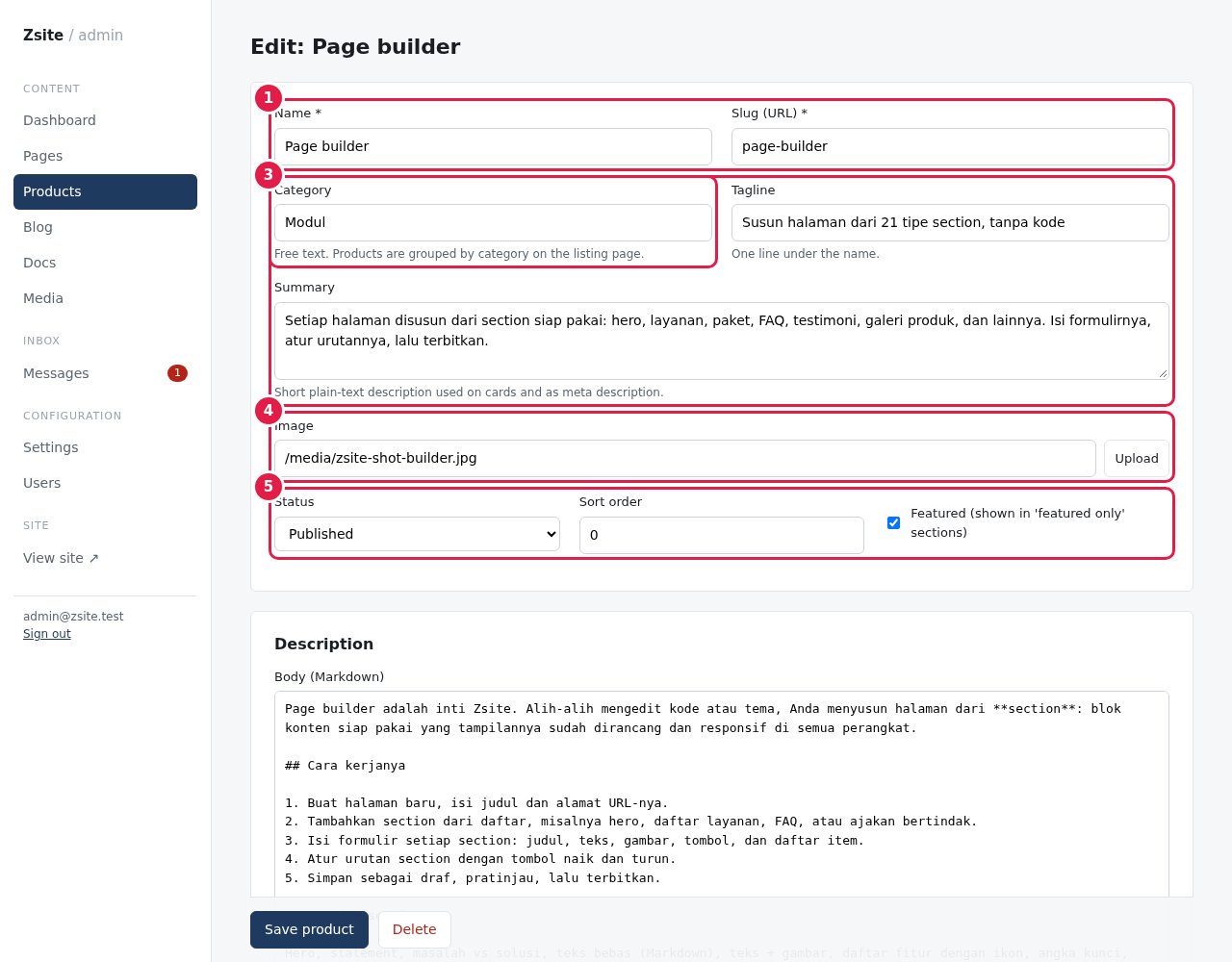Open the Status dropdown showing Published
Viewport: 1232px width, 962px height.
point(417,534)
